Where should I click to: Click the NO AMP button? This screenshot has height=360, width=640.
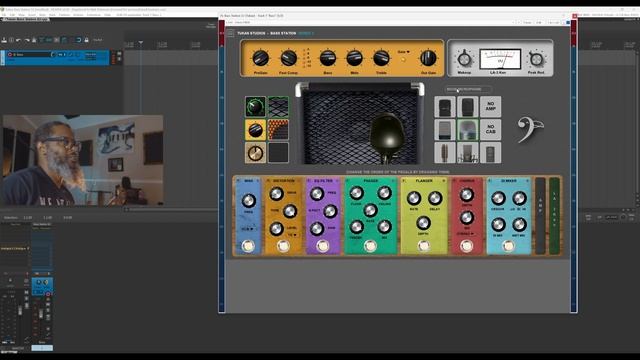pos(491,107)
